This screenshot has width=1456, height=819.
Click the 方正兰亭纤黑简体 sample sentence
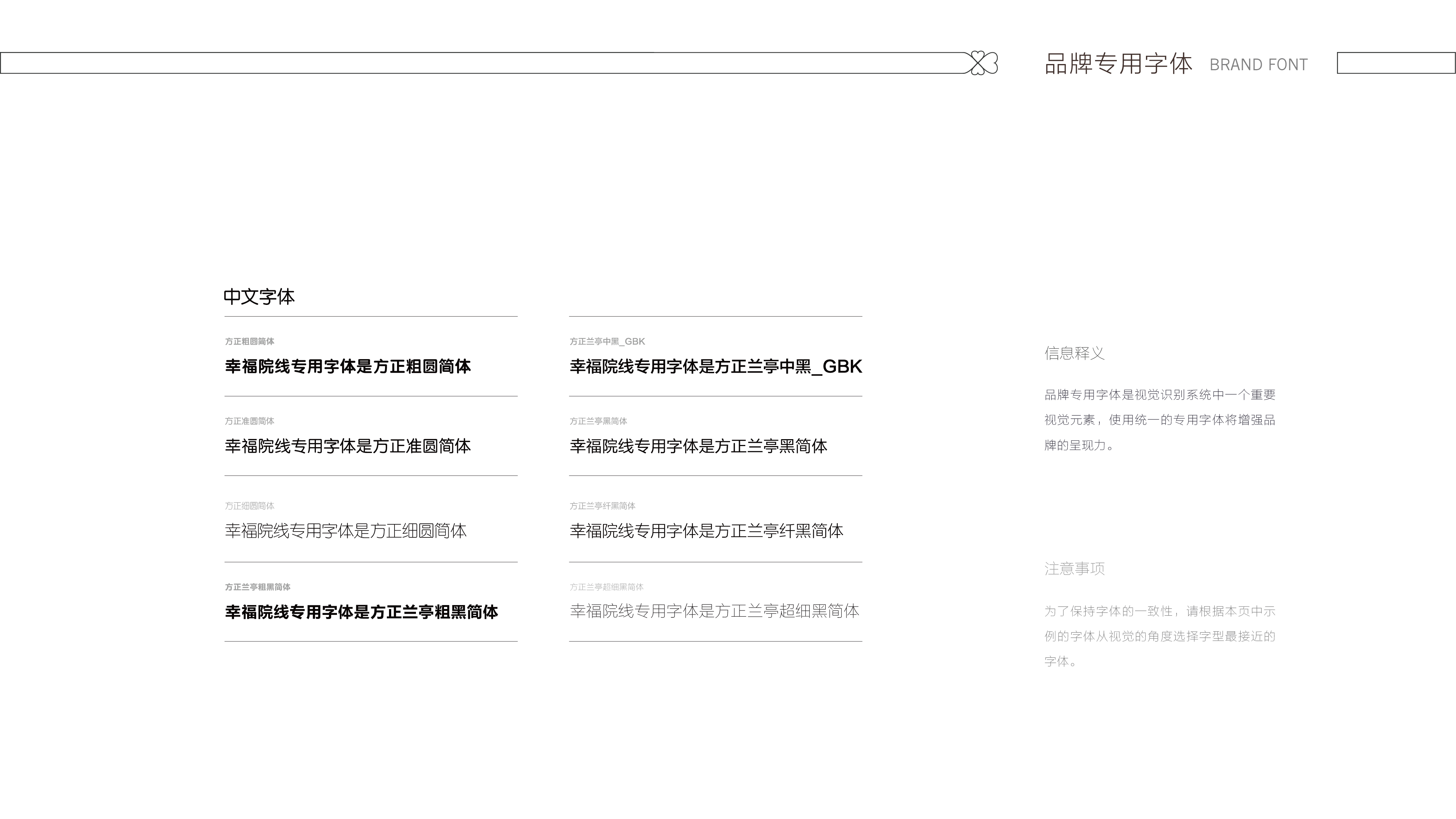coord(706,531)
